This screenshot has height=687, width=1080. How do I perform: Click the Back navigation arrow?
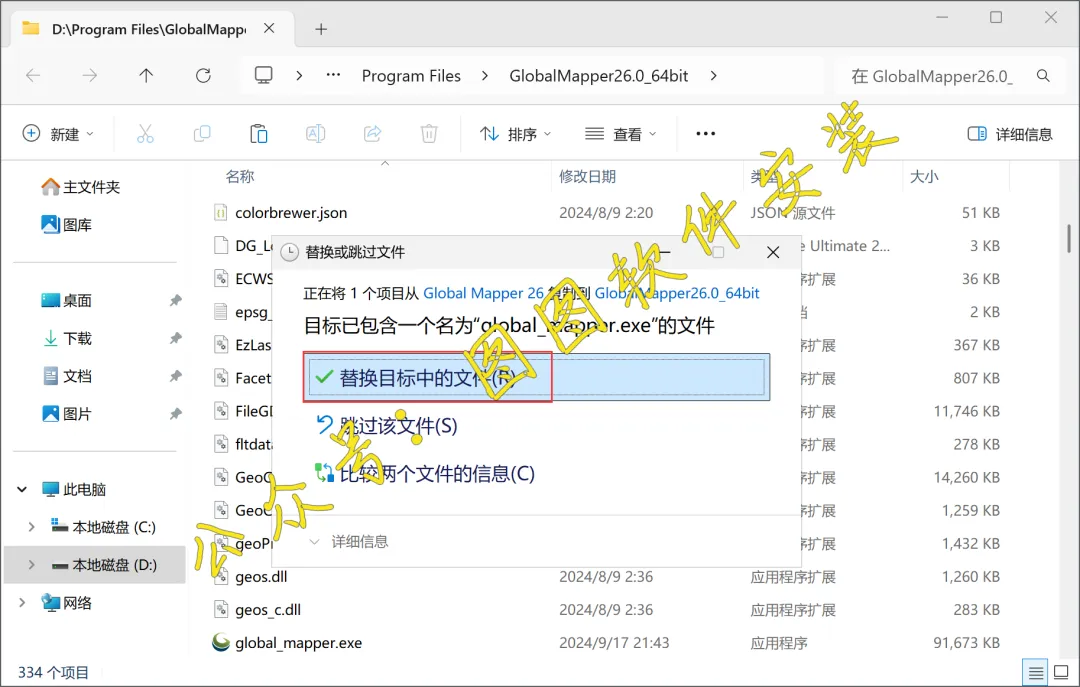coord(33,76)
